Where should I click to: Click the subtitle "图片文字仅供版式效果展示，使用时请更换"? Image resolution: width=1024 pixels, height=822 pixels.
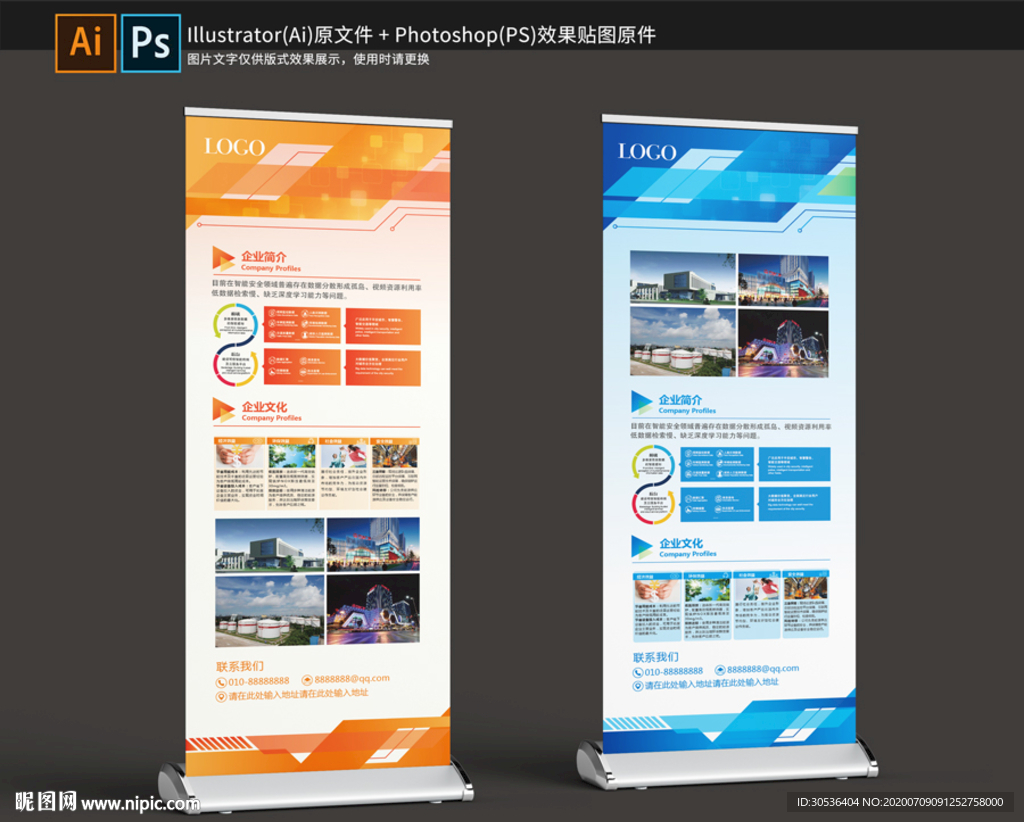coord(308,59)
